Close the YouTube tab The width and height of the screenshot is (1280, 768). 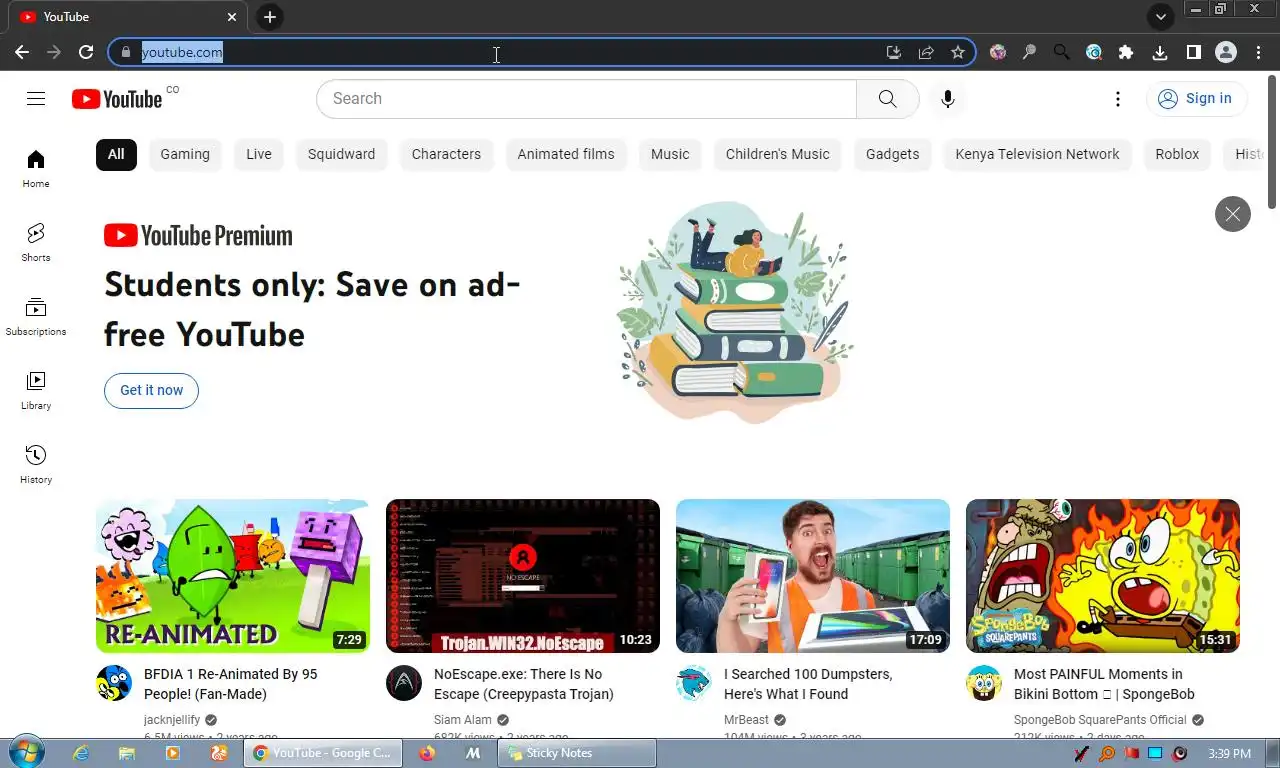[x=232, y=17]
